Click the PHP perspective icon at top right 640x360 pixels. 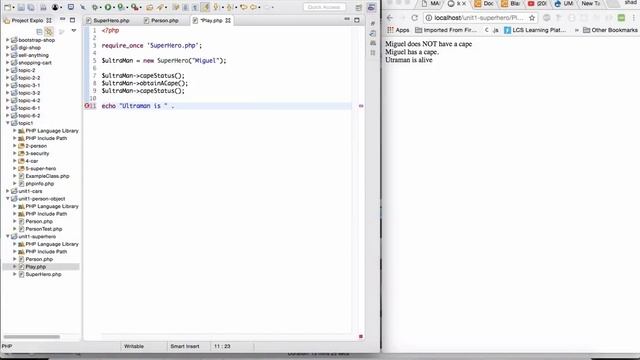371,7
